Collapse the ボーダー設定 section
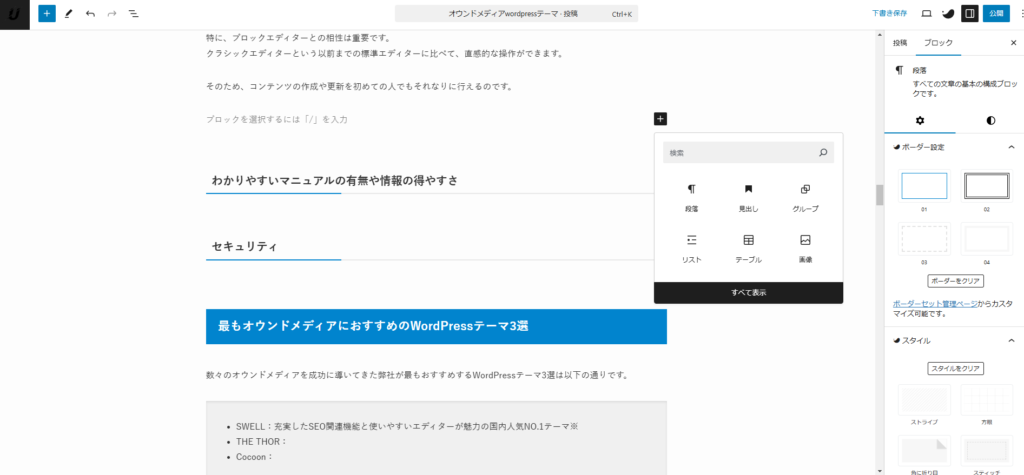This screenshot has width=1024, height=475. [1011, 147]
